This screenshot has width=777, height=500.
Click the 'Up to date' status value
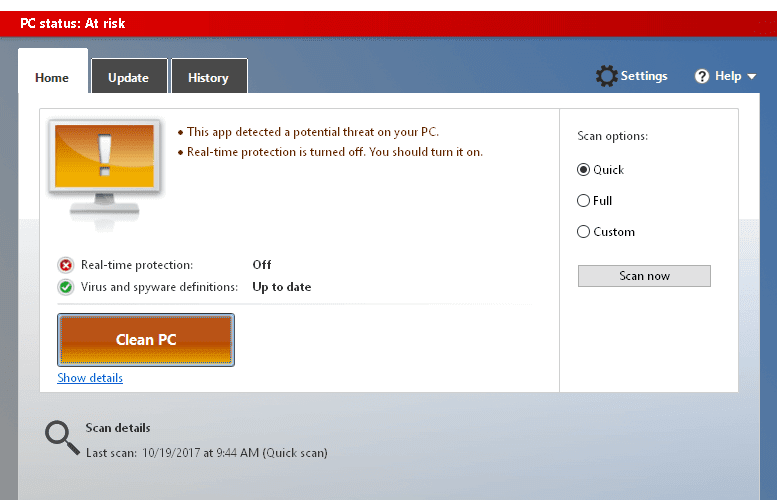coord(281,287)
